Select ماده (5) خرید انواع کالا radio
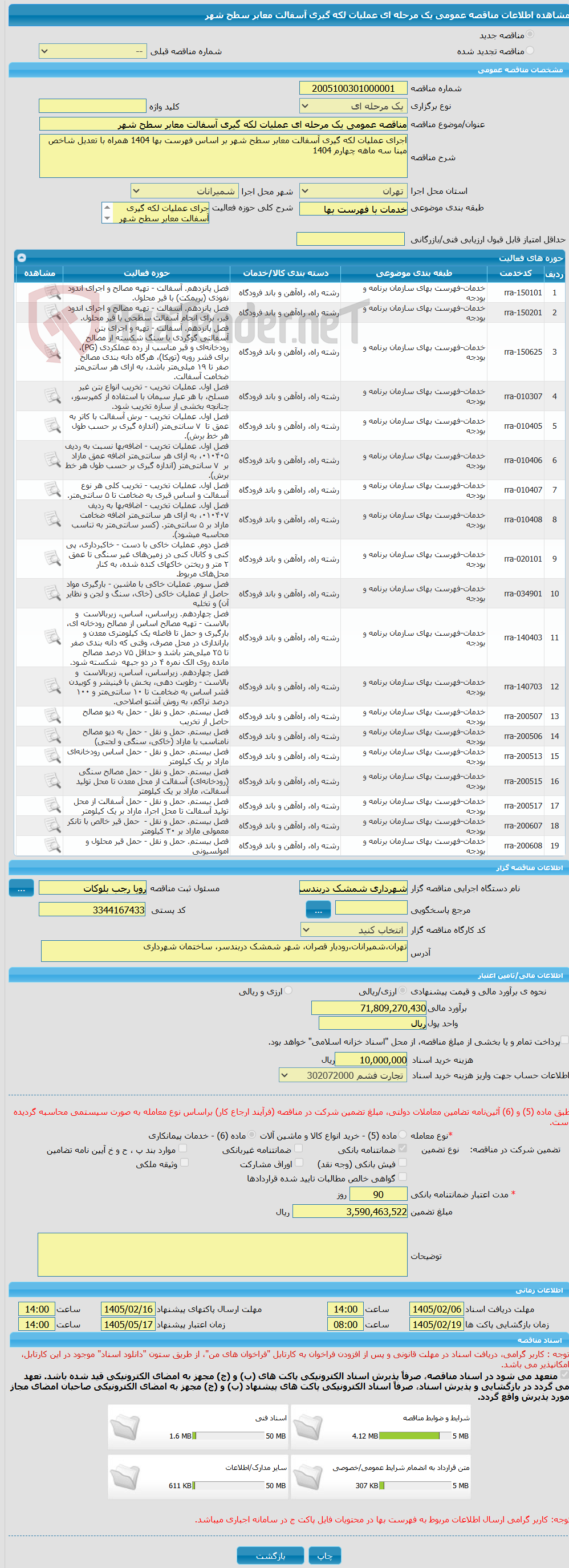569x1568 pixels. coord(403,1135)
